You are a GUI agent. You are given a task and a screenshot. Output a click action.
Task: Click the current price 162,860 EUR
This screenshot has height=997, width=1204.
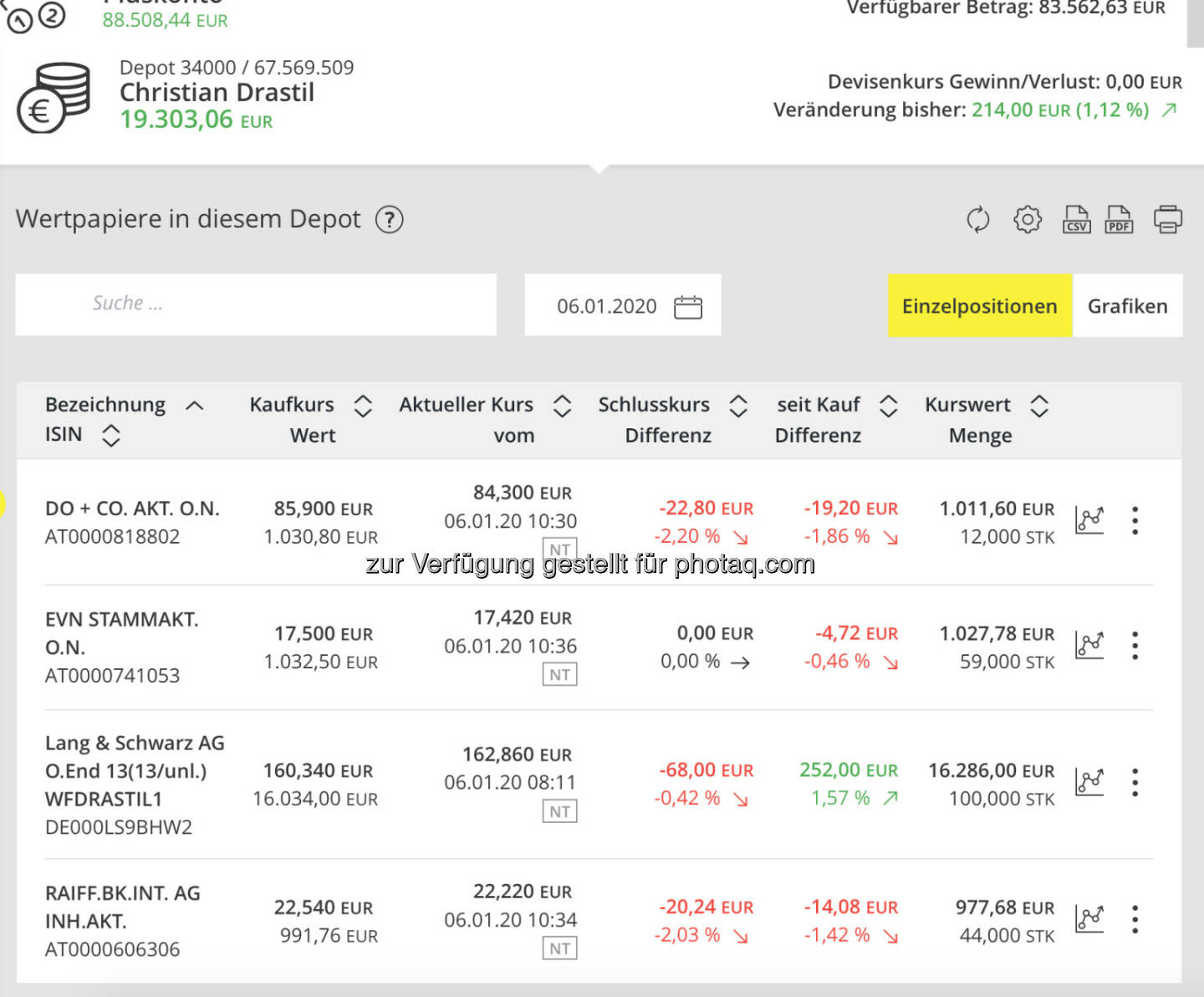518,754
